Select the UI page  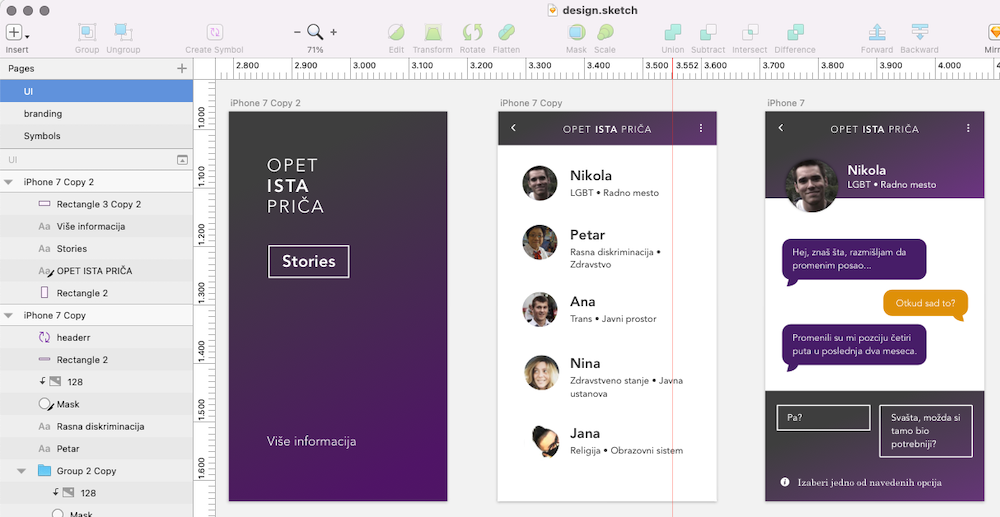[96, 91]
